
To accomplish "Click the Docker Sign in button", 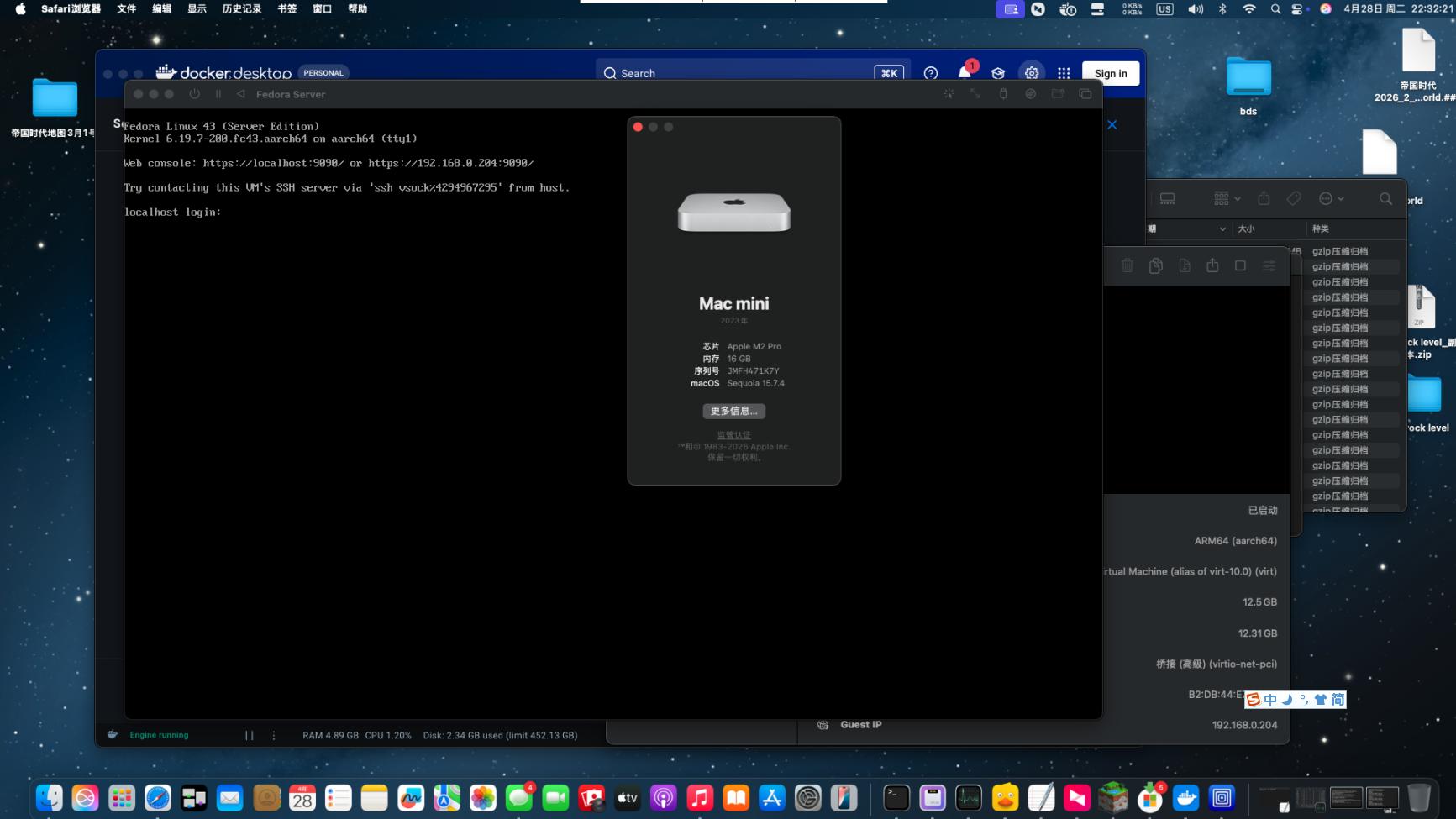I will tap(1110, 73).
